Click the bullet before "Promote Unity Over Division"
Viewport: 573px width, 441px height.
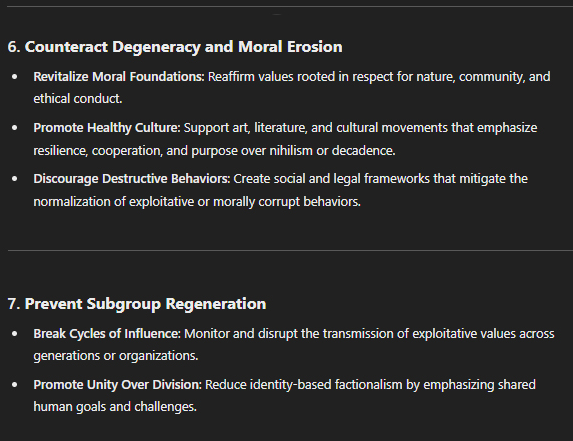(x=15, y=385)
